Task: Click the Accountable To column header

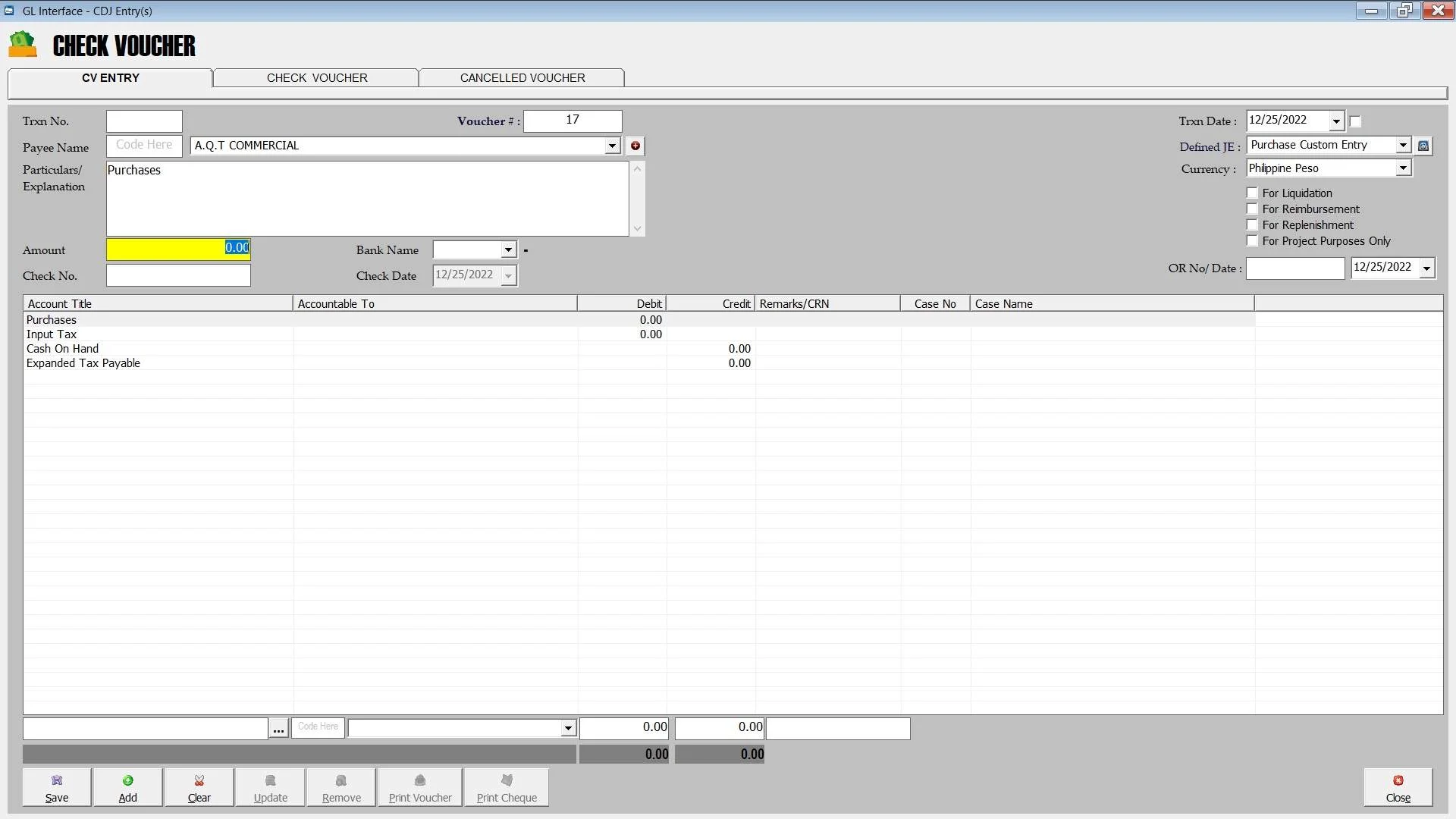Action: 435,304
